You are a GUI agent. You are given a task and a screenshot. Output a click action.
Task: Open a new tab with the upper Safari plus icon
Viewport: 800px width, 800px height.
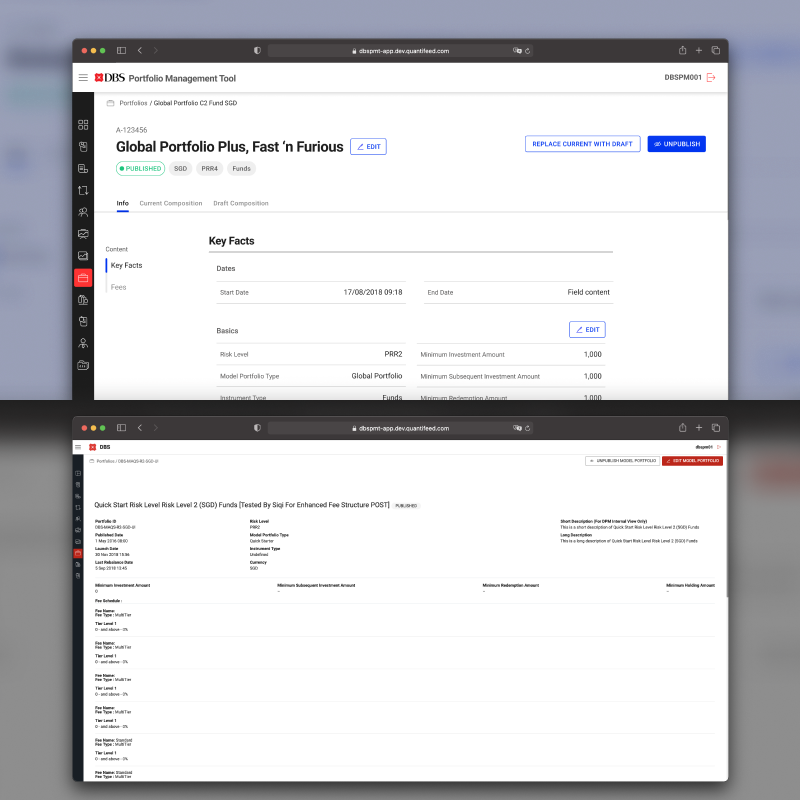click(699, 50)
